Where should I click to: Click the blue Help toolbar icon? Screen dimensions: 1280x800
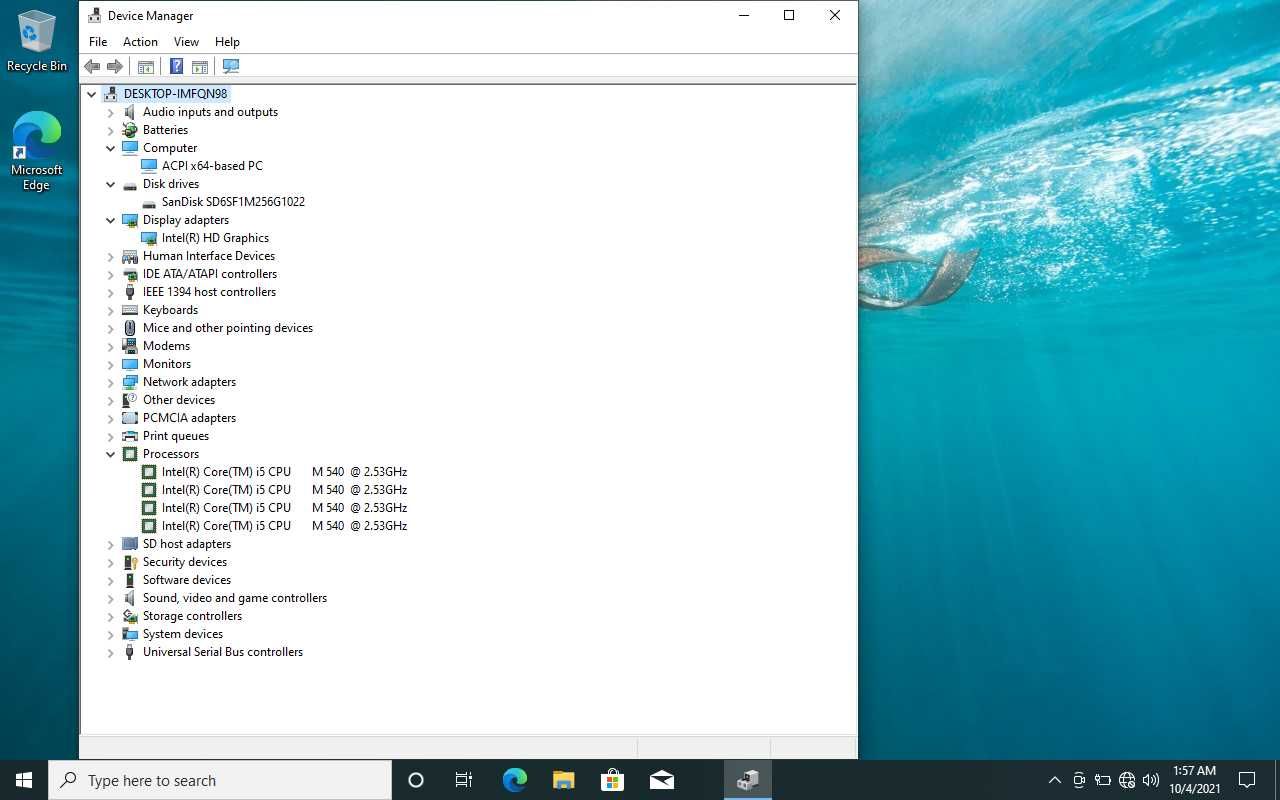(x=176, y=66)
